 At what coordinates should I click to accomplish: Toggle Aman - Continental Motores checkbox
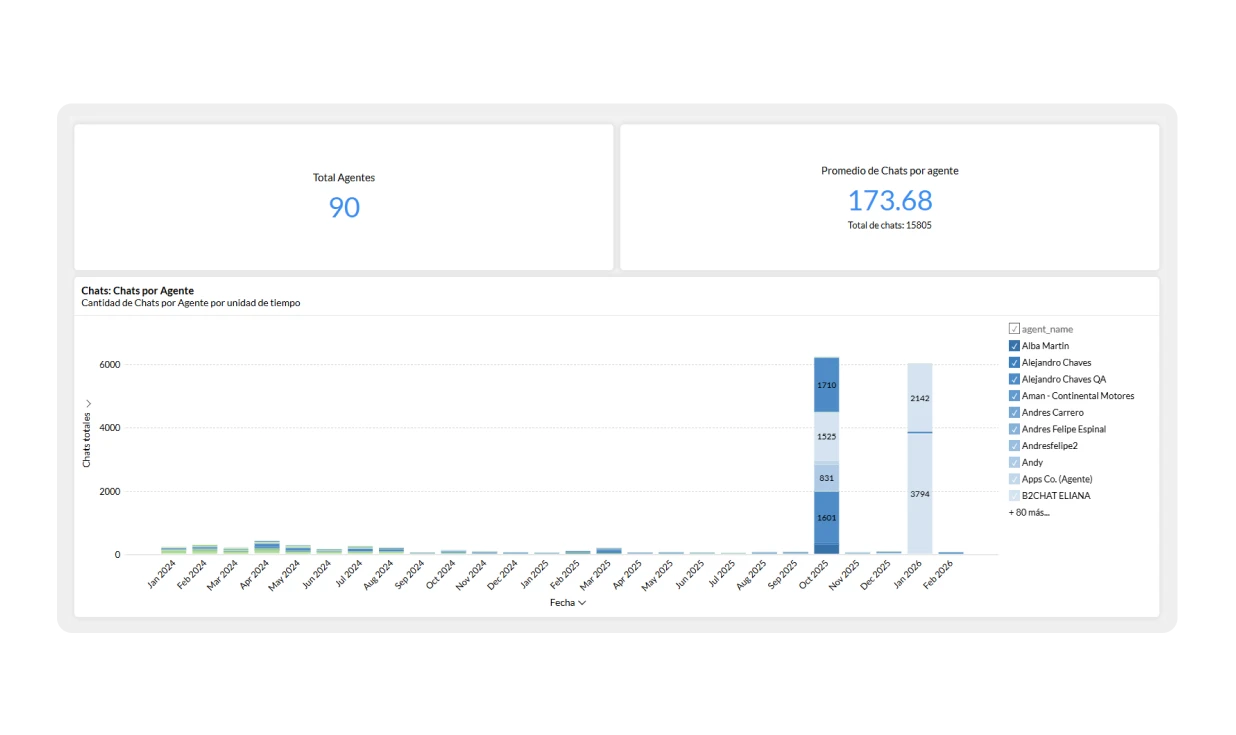[1014, 396]
